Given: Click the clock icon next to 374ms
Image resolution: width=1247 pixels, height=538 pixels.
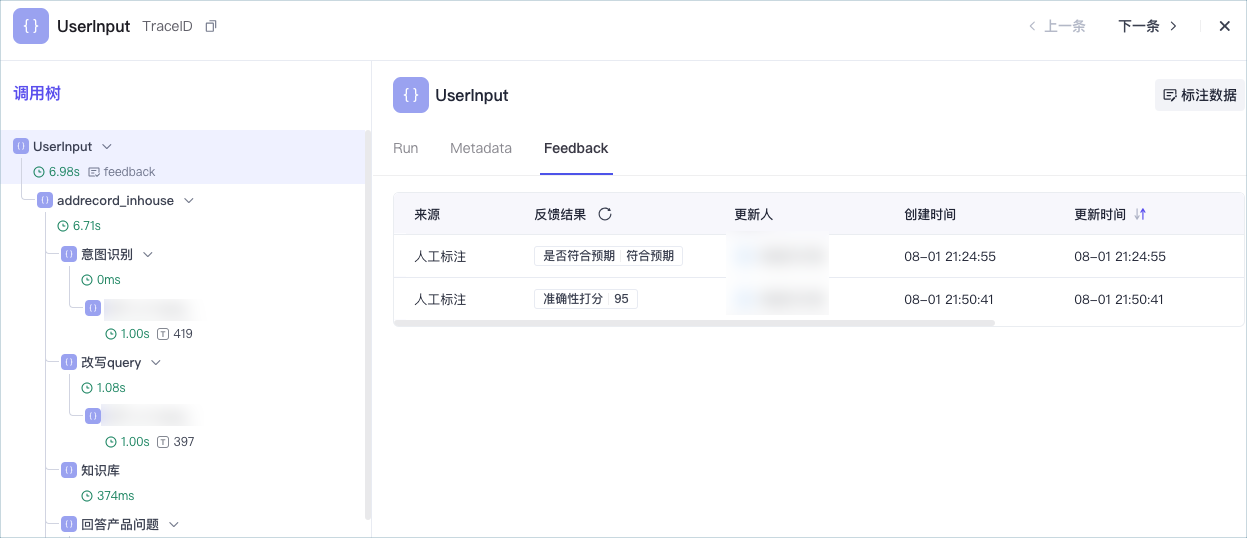Looking at the screenshot, I should [x=87, y=496].
